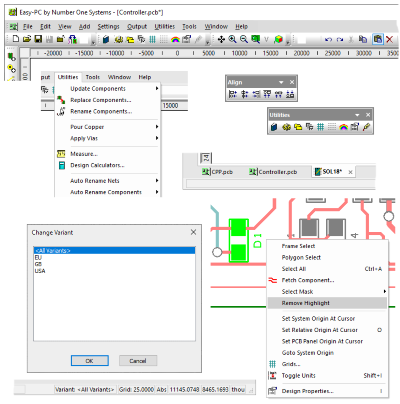Click the pencil icon in Utilities toolbar
The image size is (400, 404).
click(x=366, y=127)
